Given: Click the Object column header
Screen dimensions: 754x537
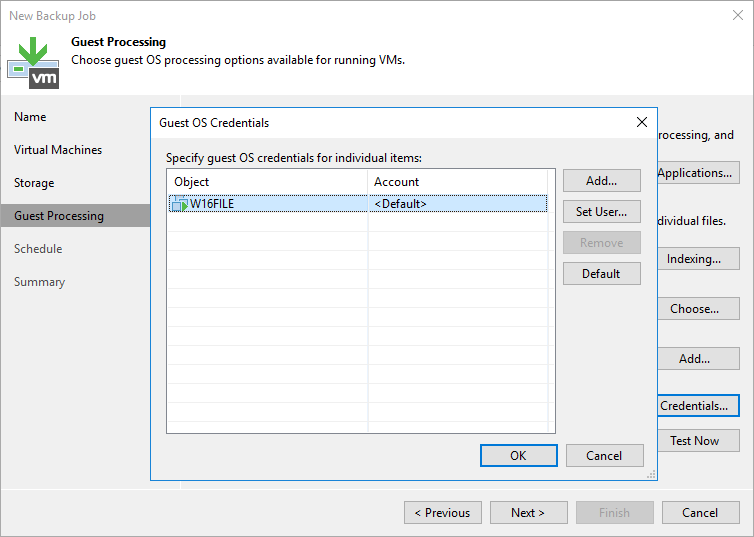Looking at the screenshot, I should pyautogui.click(x=266, y=181).
